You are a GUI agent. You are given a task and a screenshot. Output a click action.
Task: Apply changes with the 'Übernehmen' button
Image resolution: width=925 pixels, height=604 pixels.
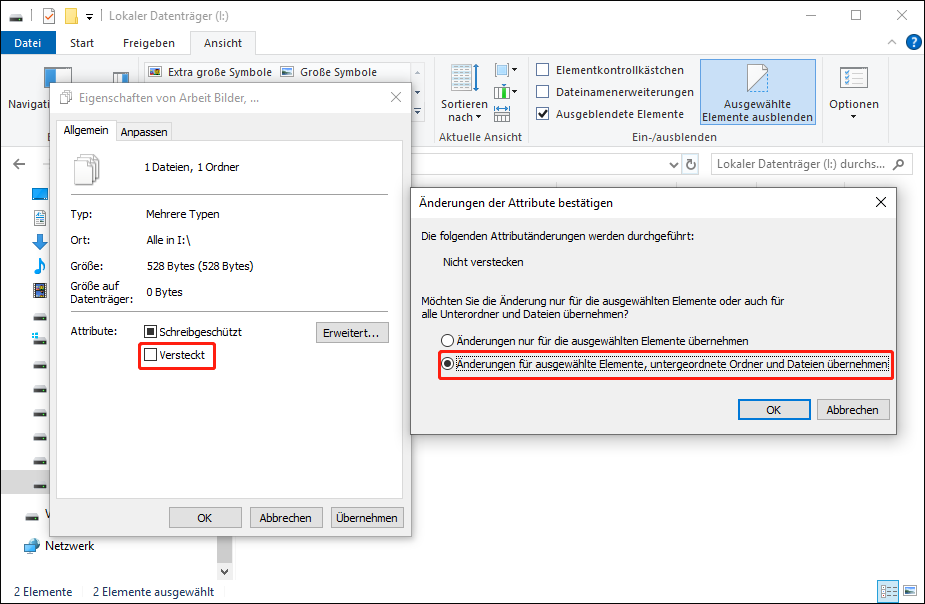[366, 517]
